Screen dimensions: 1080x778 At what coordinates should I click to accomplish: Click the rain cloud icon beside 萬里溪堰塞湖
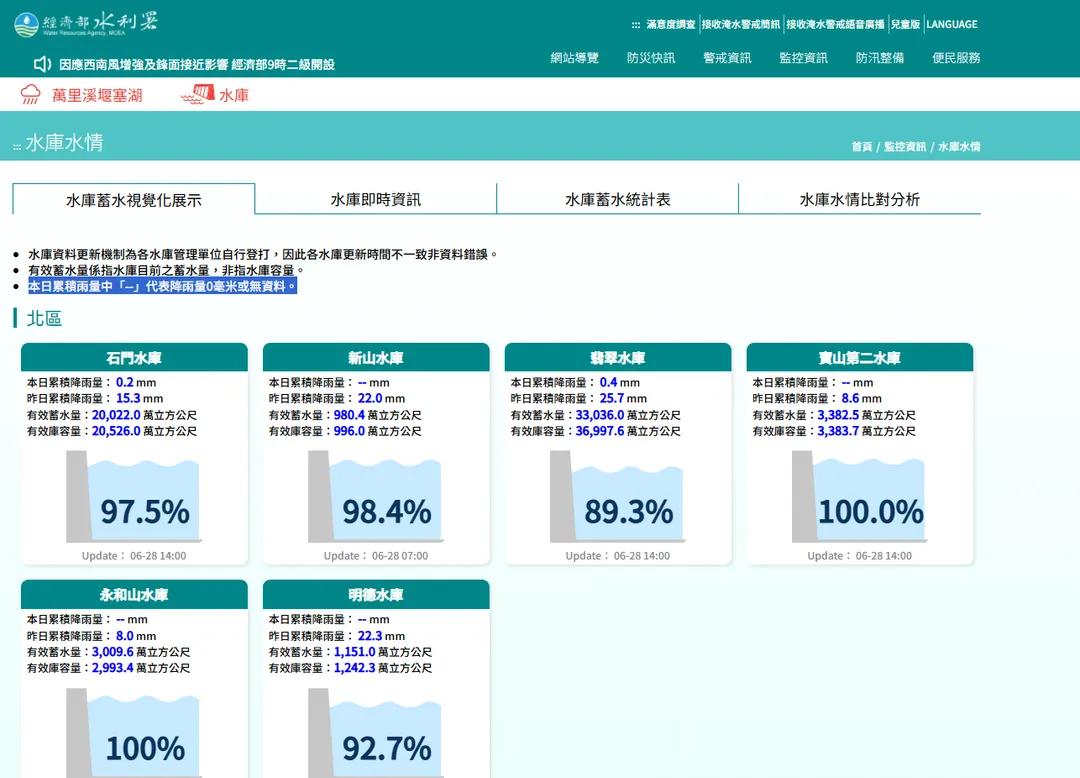tap(30, 94)
